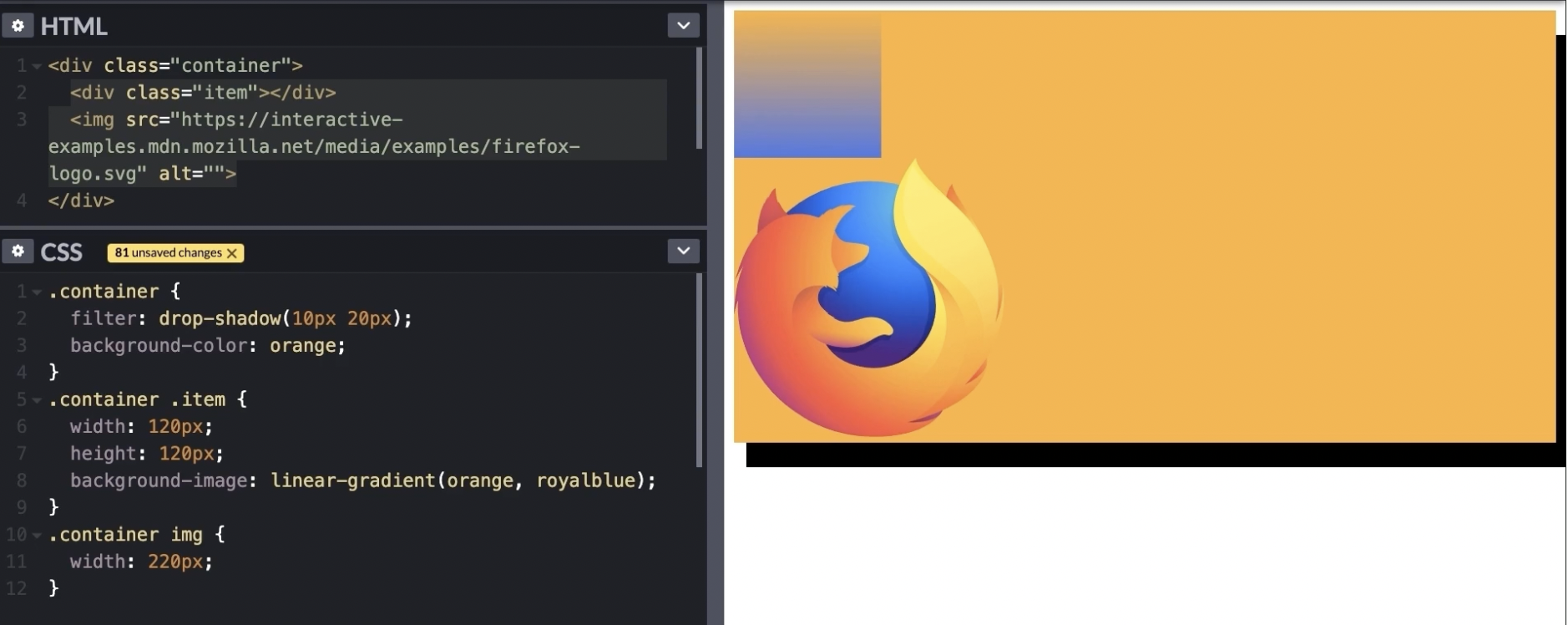Click the CSS editor vertical scrollbar

[699, 370]
